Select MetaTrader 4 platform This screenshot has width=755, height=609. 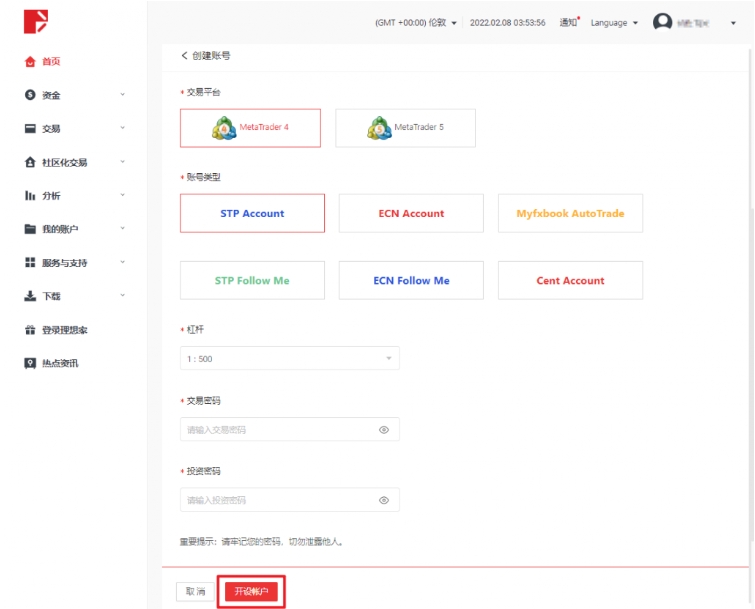click(250, 128)
